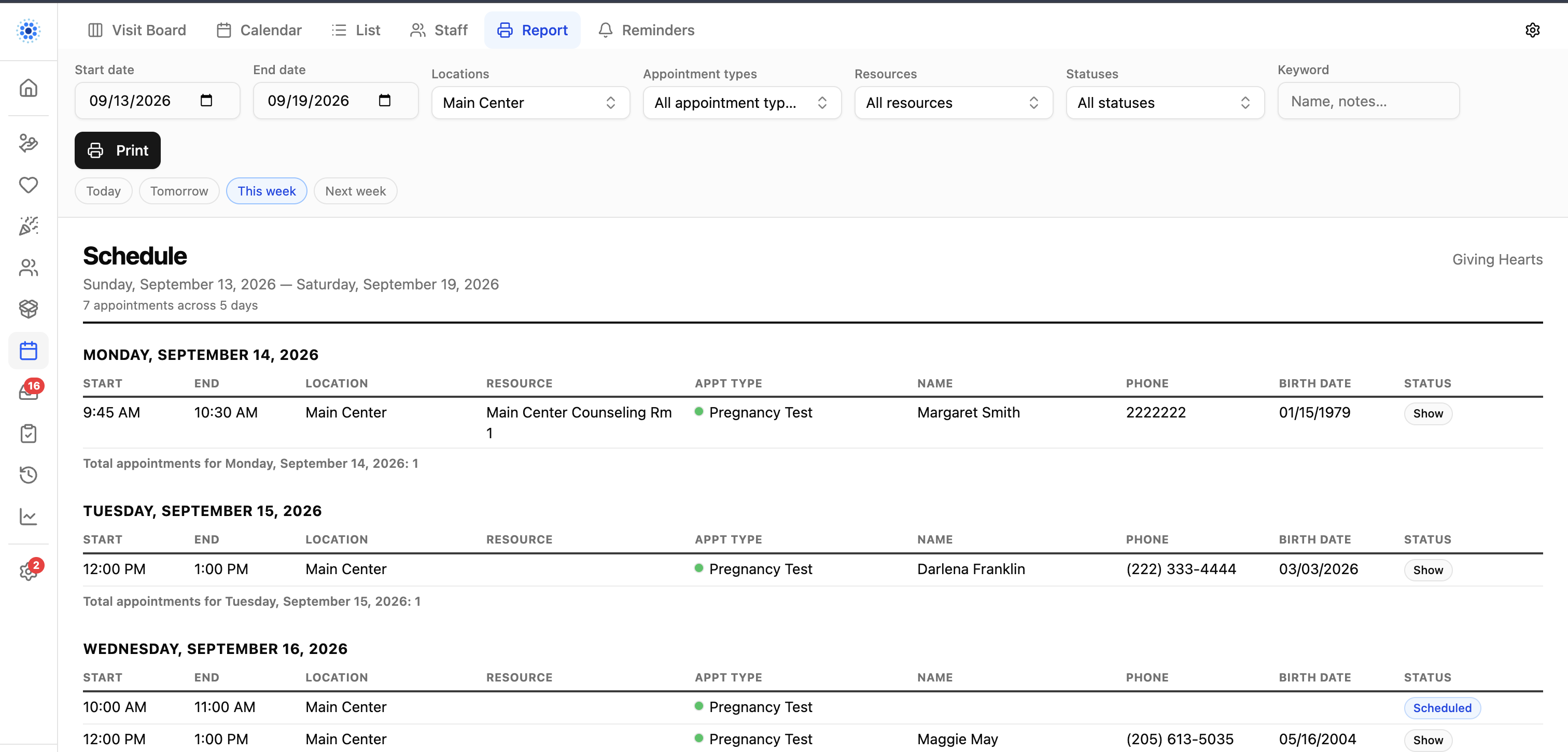Click the name Maggie May
This screenshot has width=1568, height=752.
pyautogui.click(x=958, y=739)
